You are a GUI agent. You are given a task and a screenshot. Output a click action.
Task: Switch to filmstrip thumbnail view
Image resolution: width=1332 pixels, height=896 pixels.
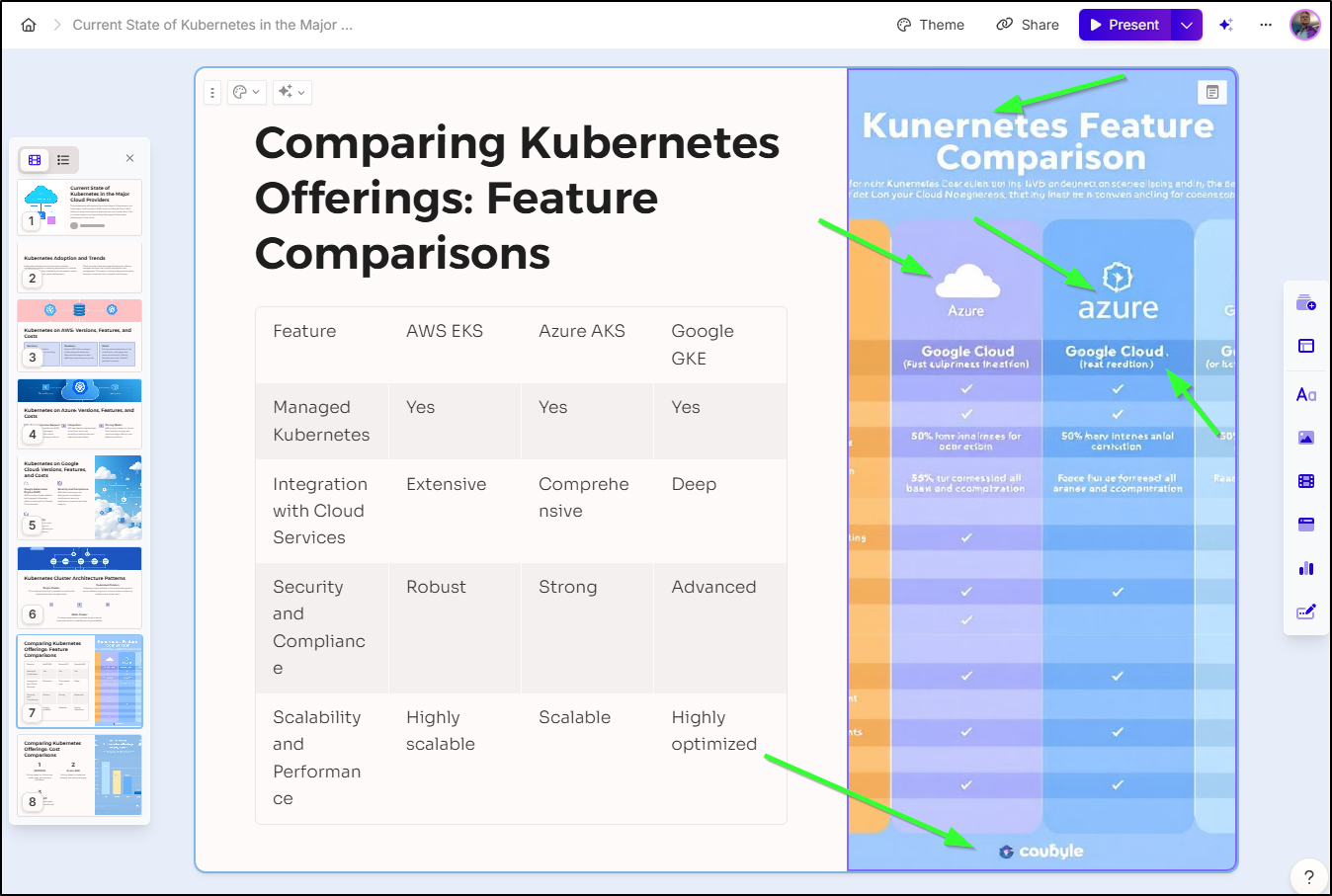click(x=35, y=160)
